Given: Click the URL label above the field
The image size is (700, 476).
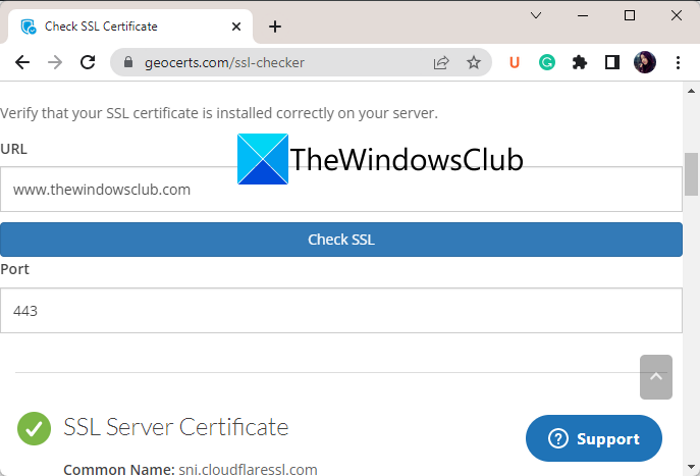Looking at the screenshot, I should [x=14, y=149].
